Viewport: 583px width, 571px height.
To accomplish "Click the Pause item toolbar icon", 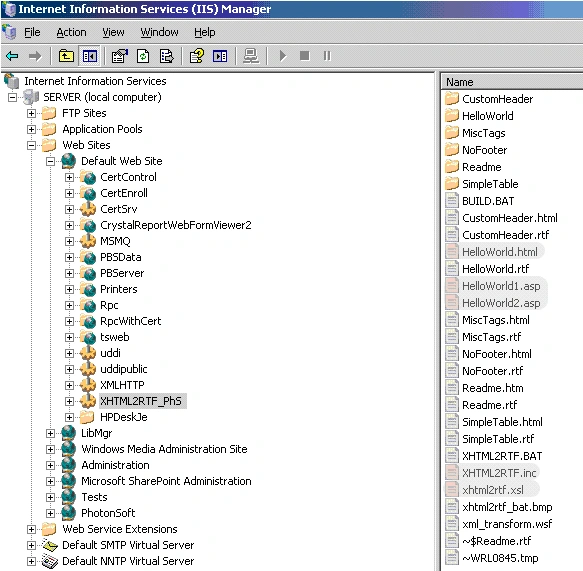I will point(327,56).
